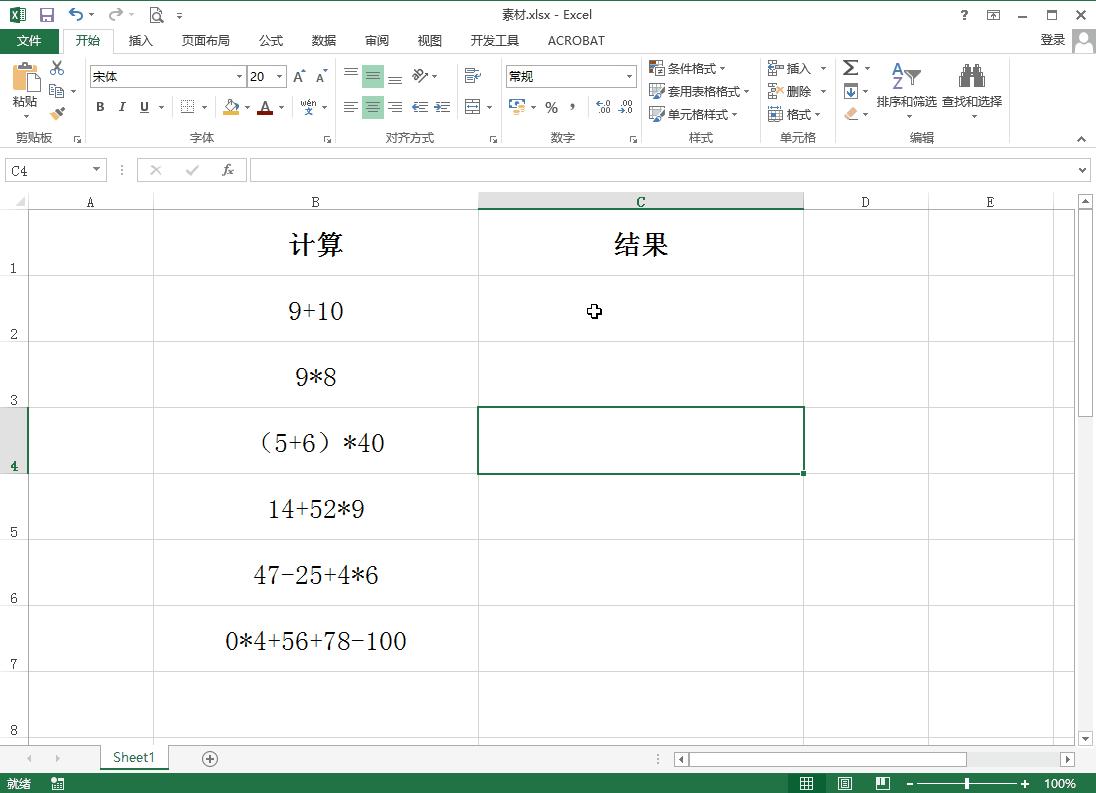Image resolution: width=1096 pixels, height=793 pixels.
Task: Open Excel Help question mark
Action: (964, 15)
